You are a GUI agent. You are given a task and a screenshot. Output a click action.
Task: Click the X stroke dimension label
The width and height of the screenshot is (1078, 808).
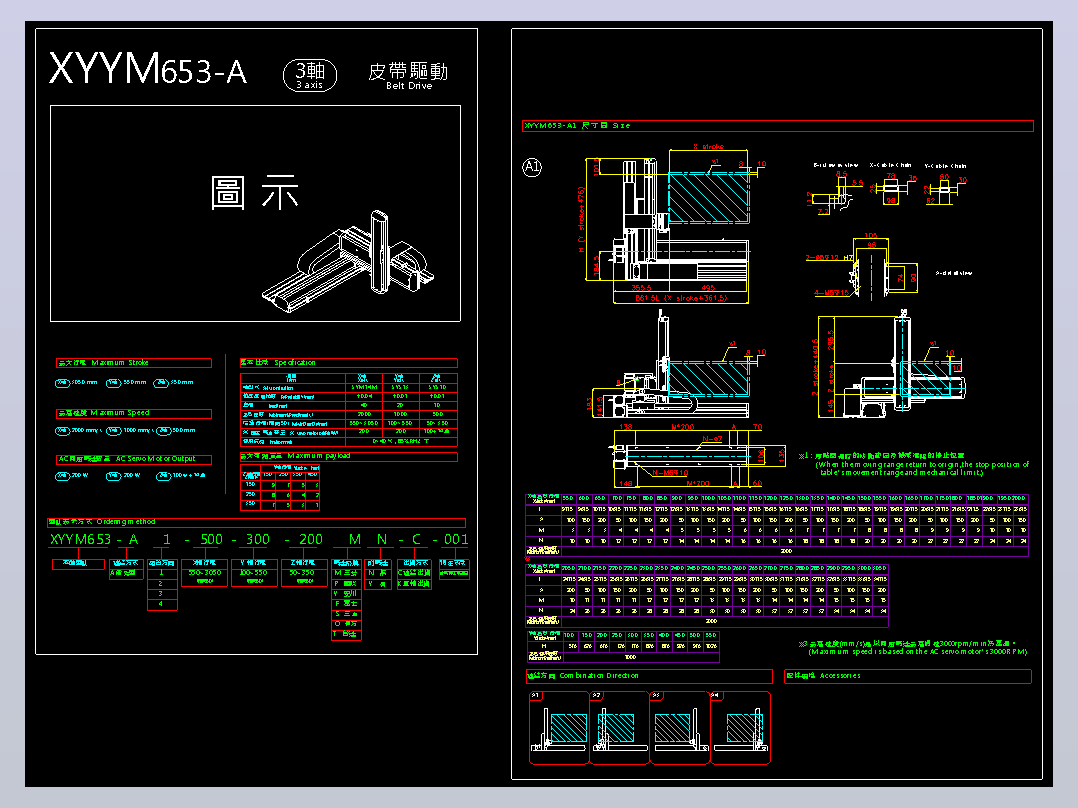tap(709, 146)
